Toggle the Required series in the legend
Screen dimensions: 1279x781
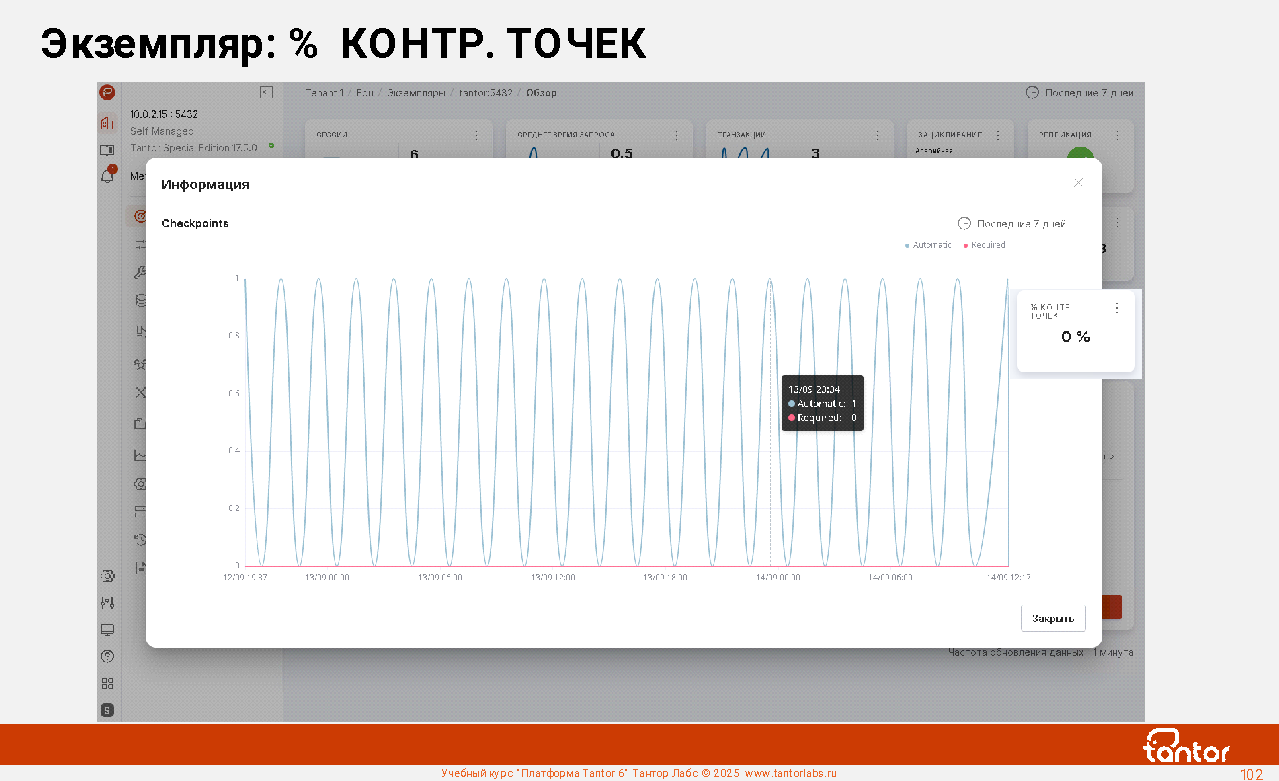(984, 245)
